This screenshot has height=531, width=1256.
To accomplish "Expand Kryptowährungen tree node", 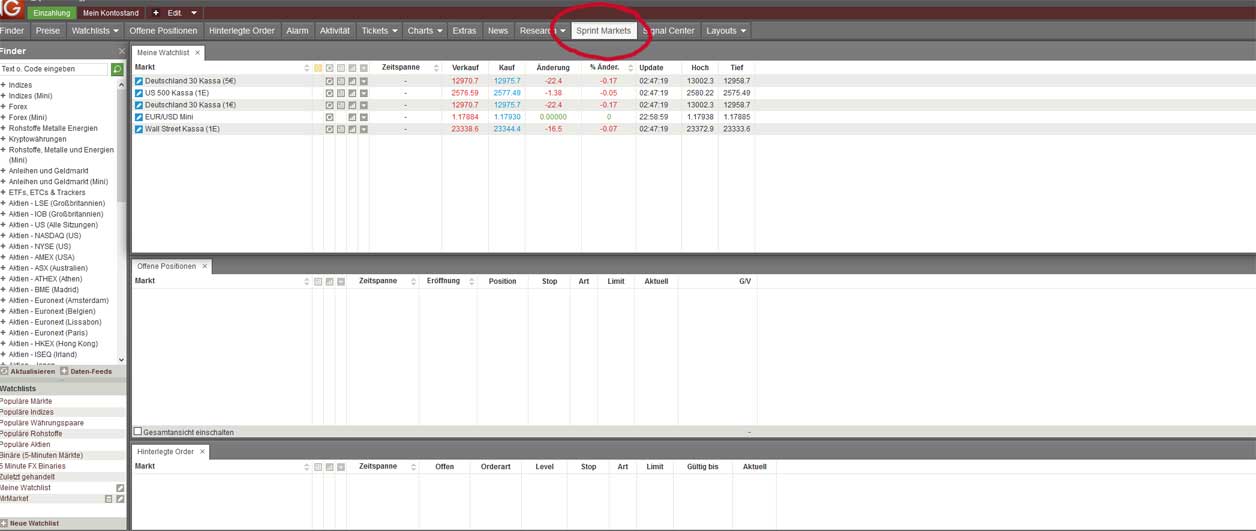I will [4, 139].
